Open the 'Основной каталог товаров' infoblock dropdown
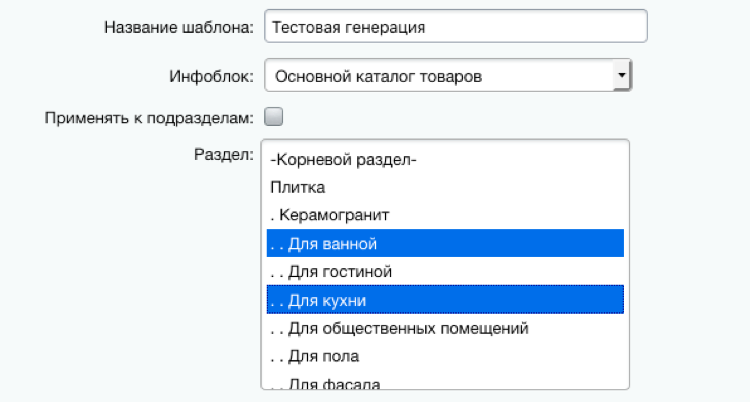750x402 pixels. pyautogui.click(x=440, y=75)
